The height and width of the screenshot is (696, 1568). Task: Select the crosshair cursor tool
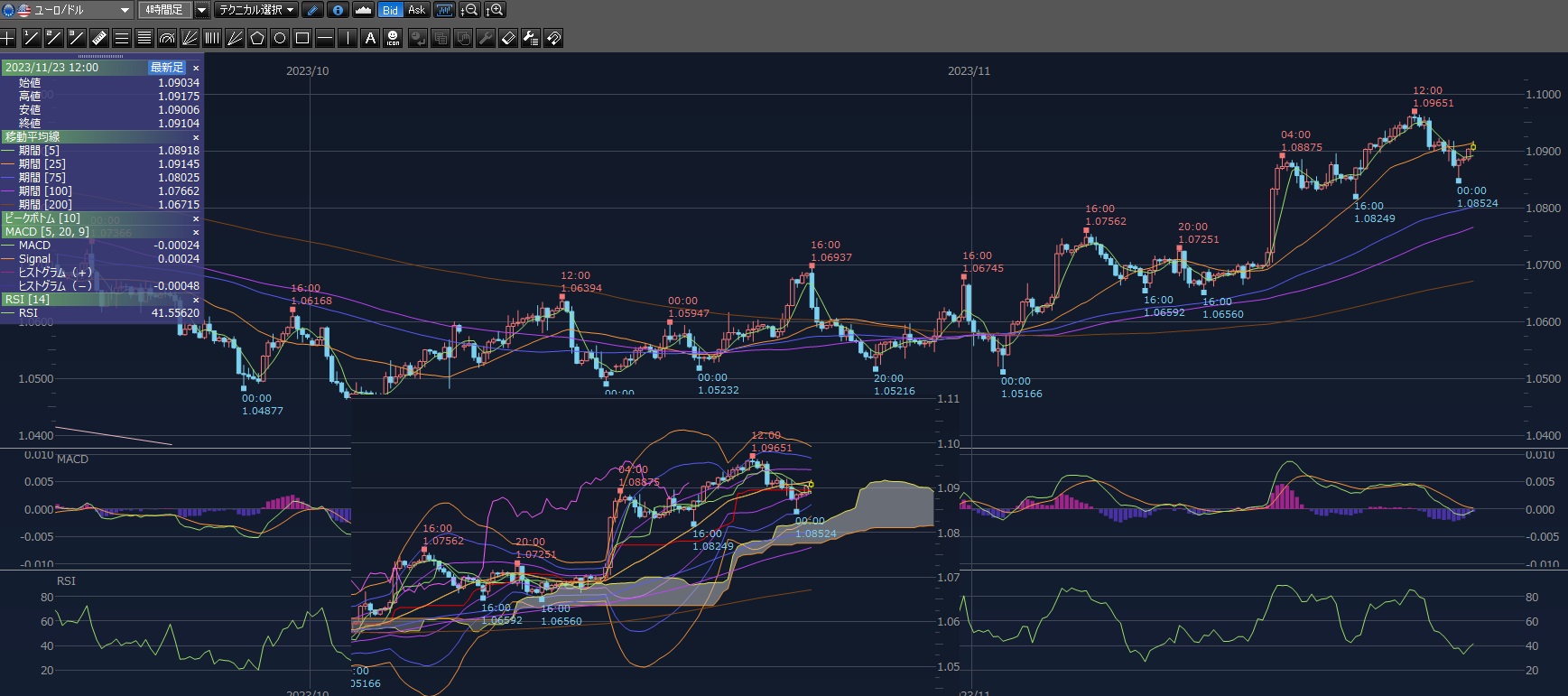click(8, 38)
